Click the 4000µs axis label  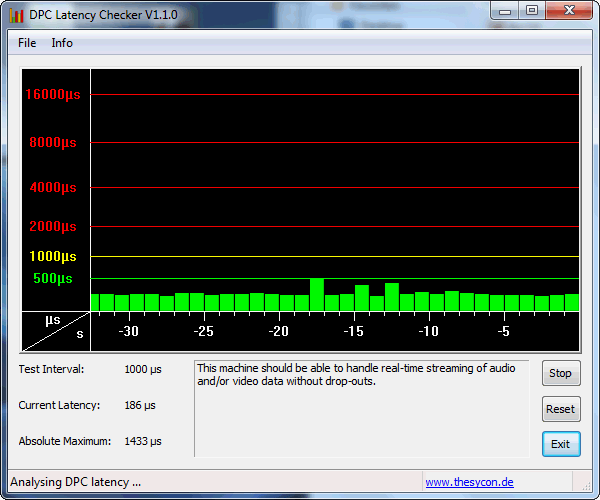tap(53, 187)
